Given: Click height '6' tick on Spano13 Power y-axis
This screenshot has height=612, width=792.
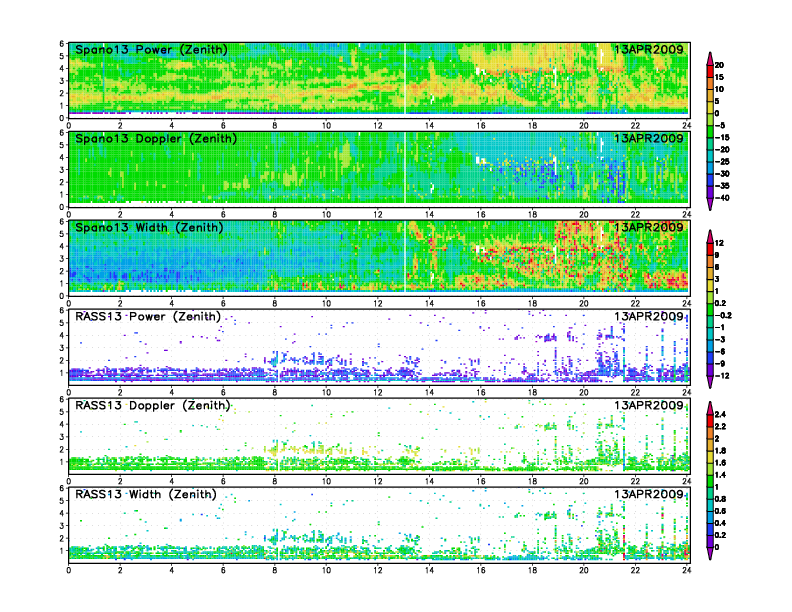Looking at the screenshot, I should tap(62, 44).
